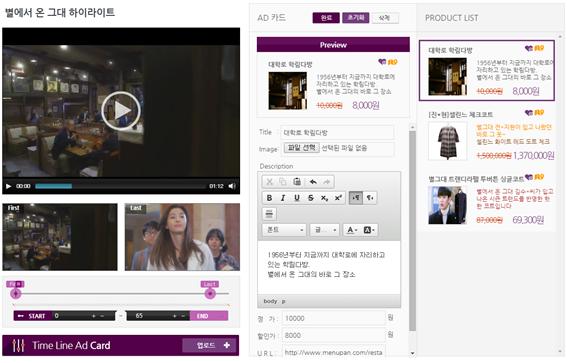
Task: Click the undo arrow in editor toolbar
Action: tap(313, 182)
